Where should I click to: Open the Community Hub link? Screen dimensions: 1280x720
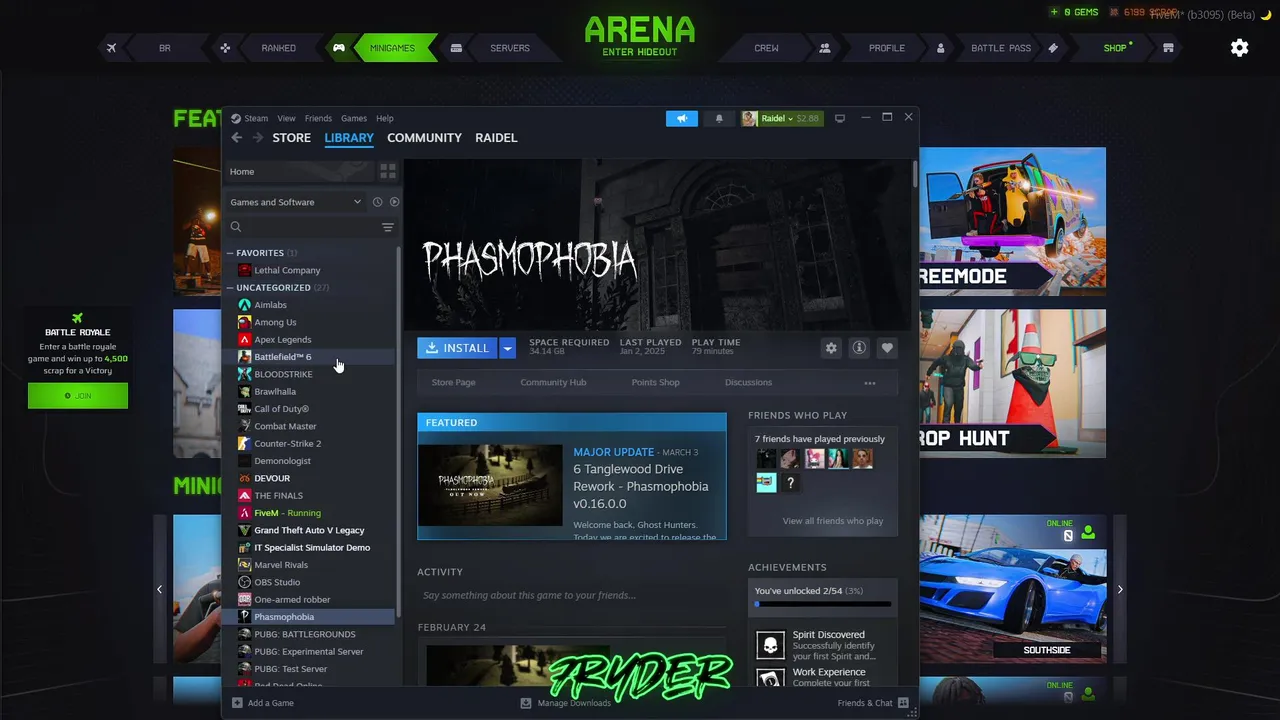tap(553, 383)
